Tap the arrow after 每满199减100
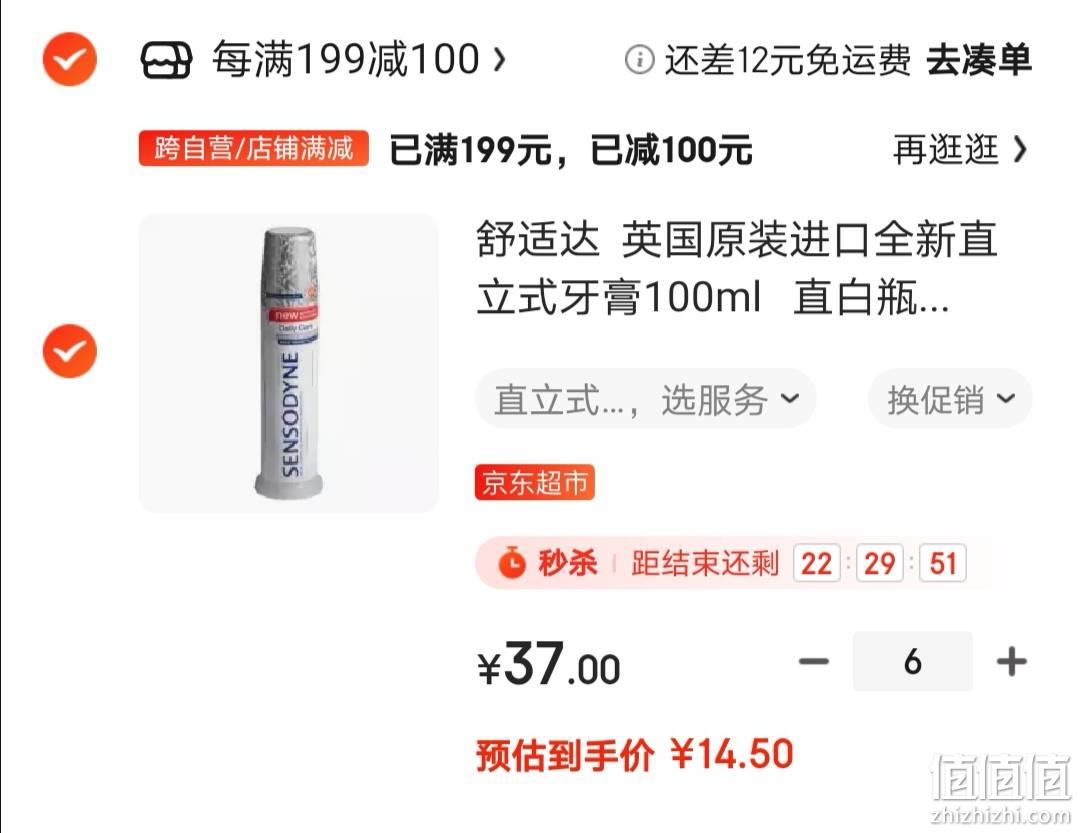The image size is (1080, 833). [x=499, y=60]
